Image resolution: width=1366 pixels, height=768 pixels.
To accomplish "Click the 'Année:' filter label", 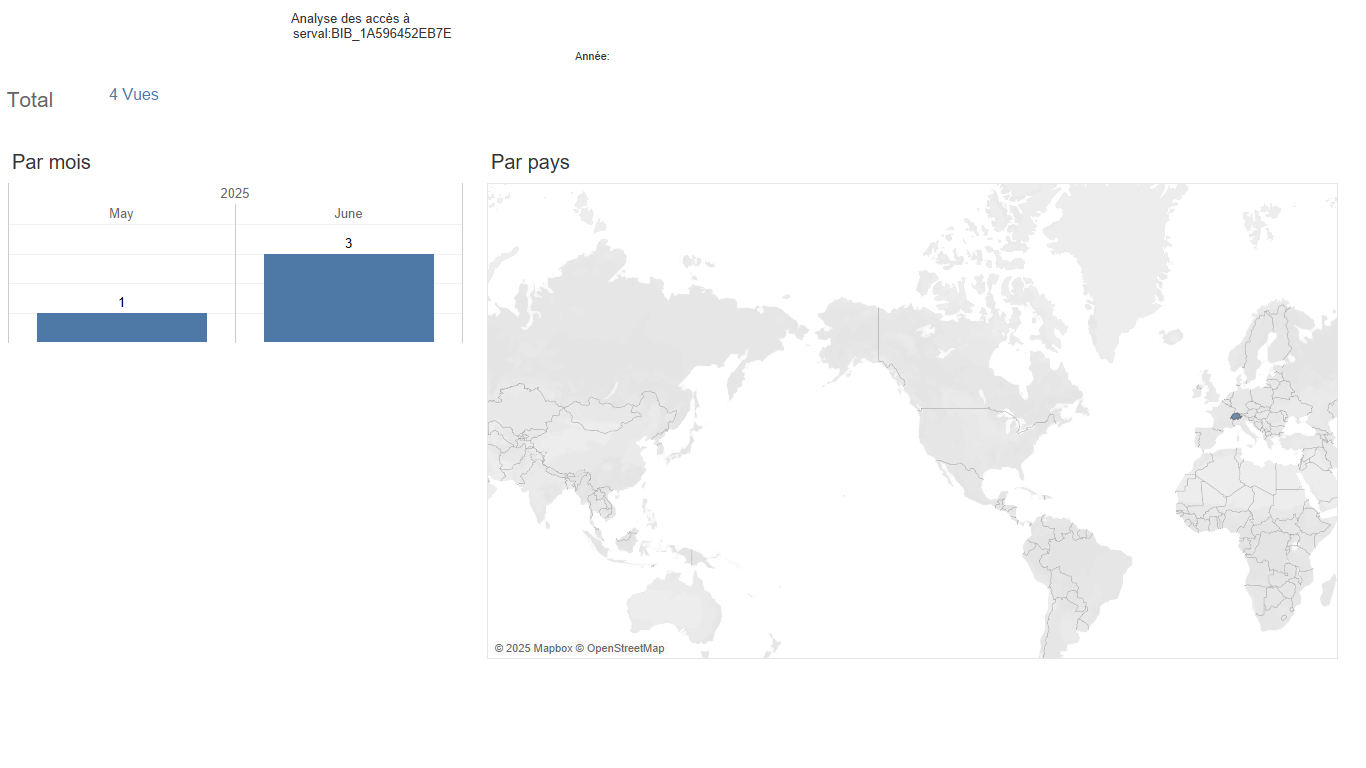I will pyautogui.click(x=592, y=57).
